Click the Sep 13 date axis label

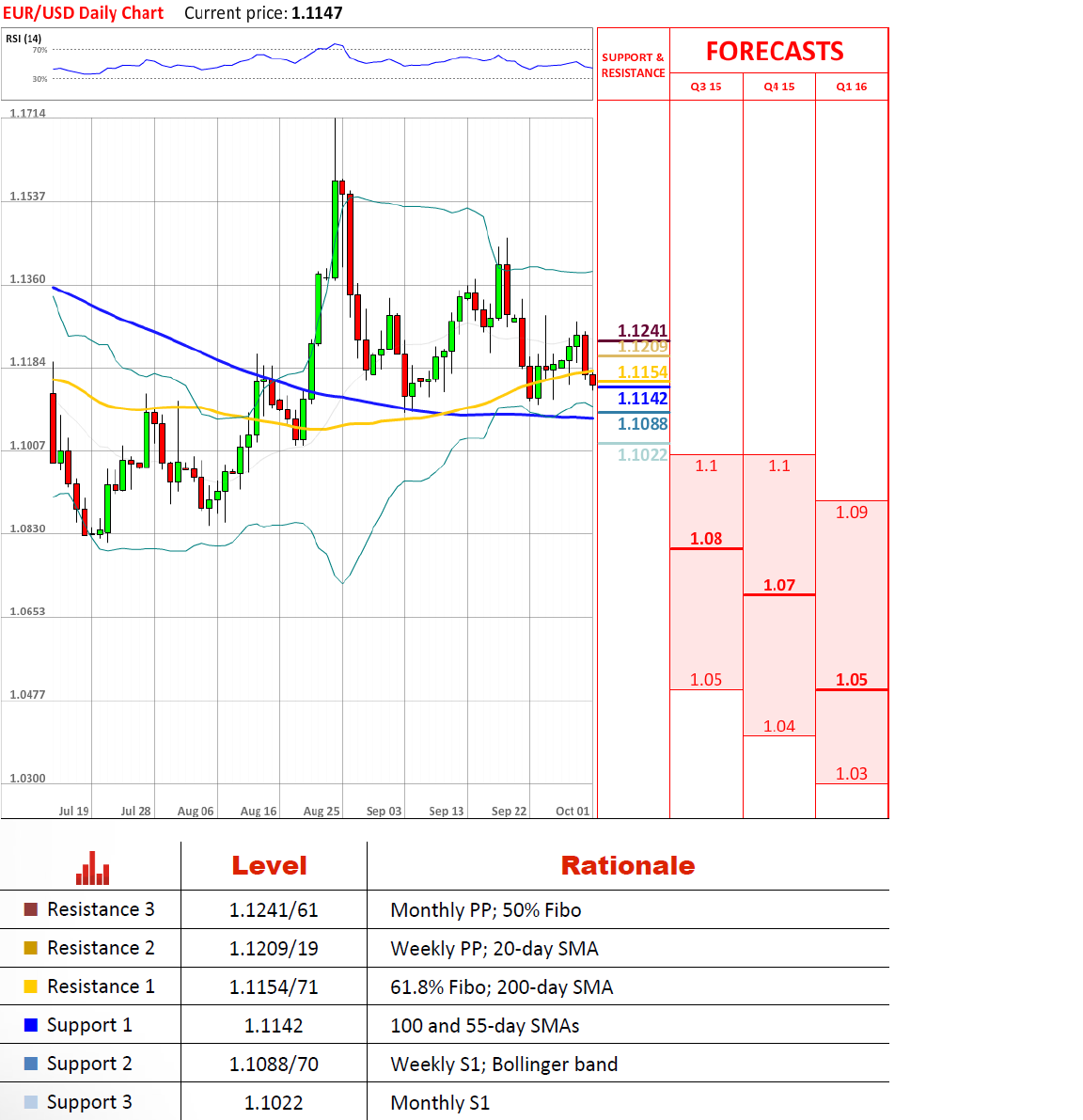[x=447, y=811]
